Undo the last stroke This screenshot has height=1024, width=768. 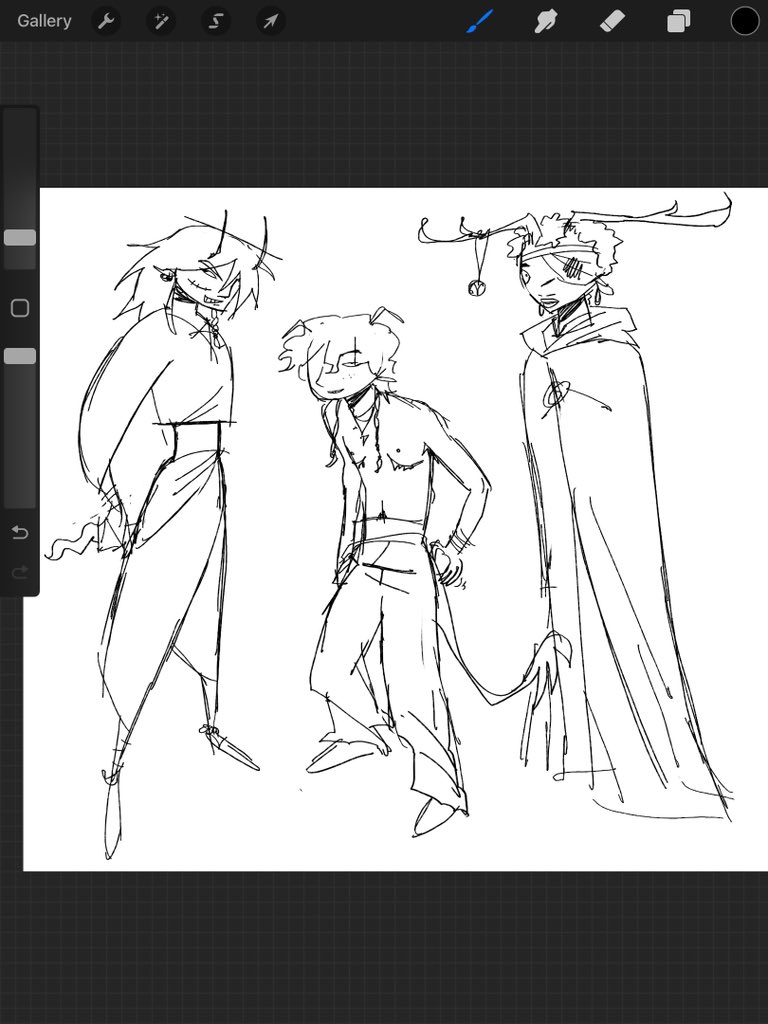pos(20,533)
